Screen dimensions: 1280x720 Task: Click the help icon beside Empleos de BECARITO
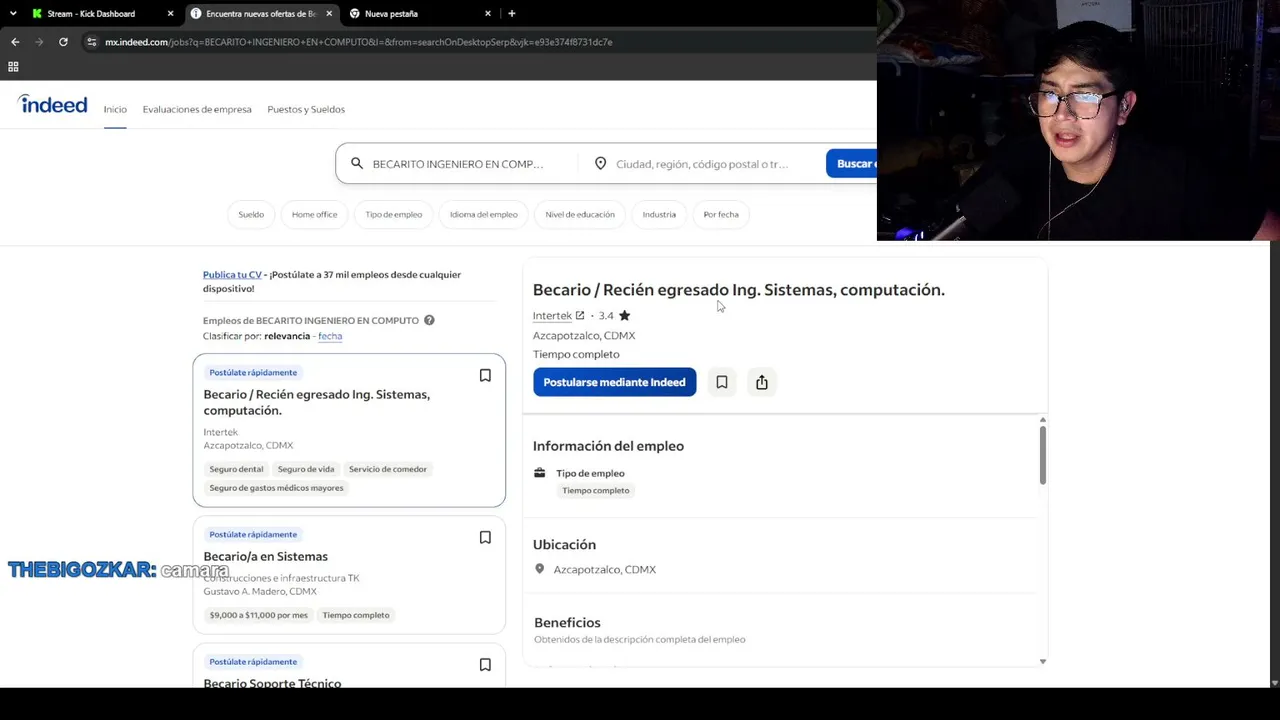[x=429, y=320]
